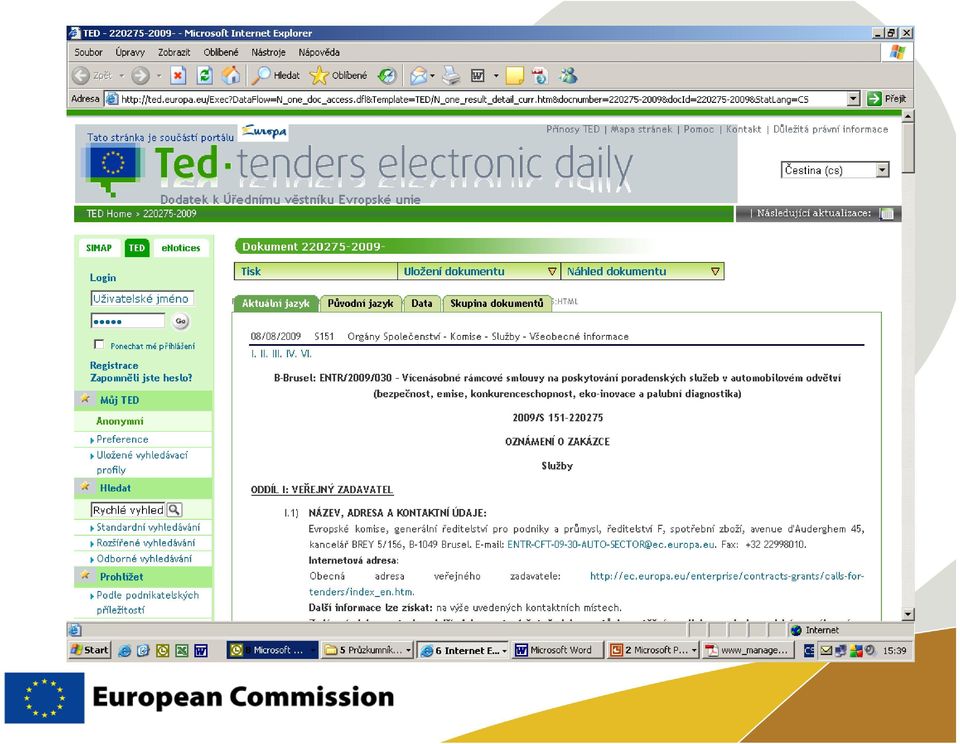Click the Windows Start button
The height and width of the screenshot is (744, 960).
90,650
